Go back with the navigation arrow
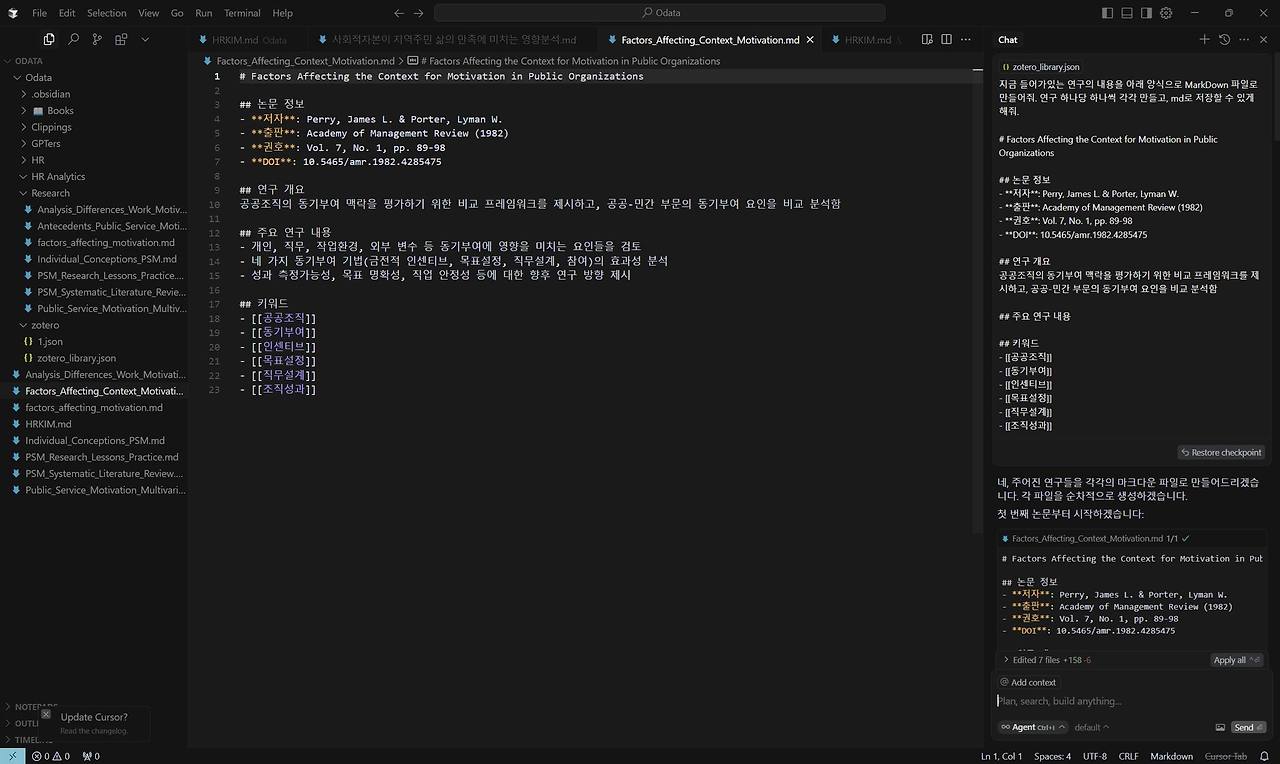This screenshot has height=764, width=1280. tap(399, 13)
